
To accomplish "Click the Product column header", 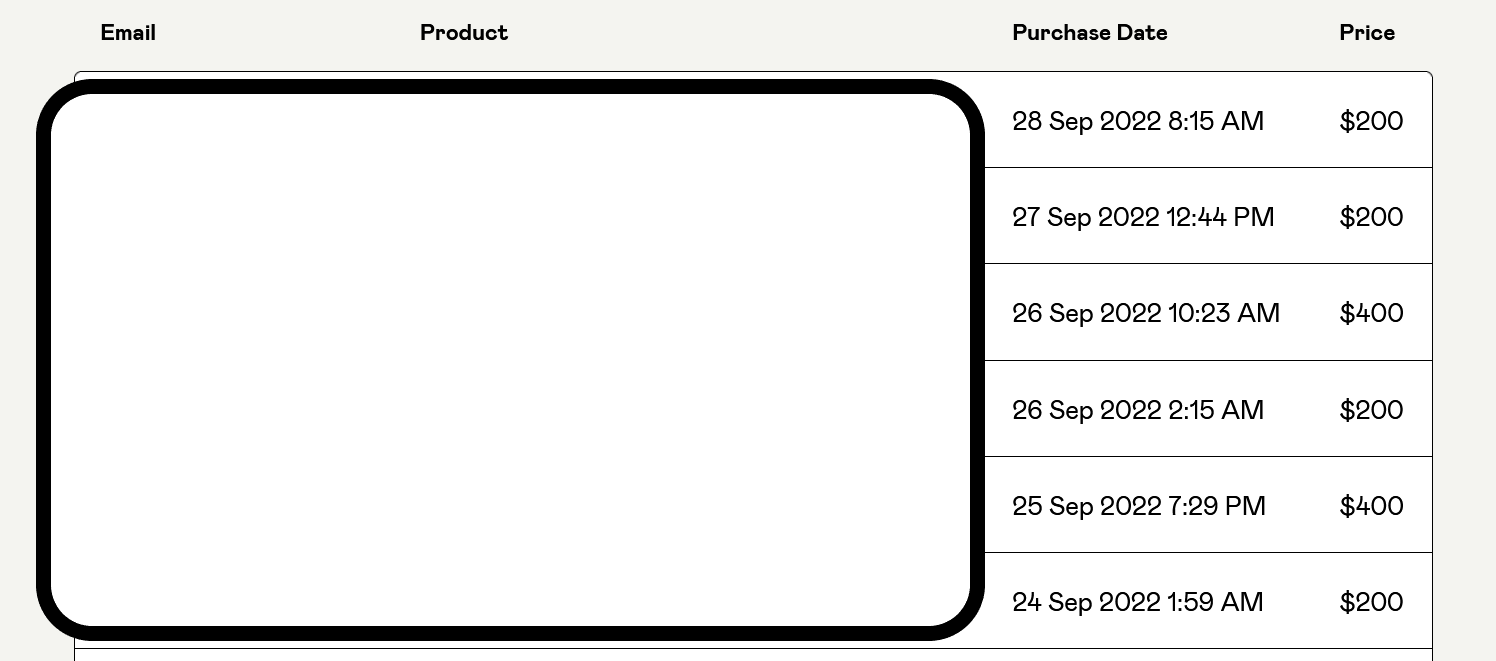I will 464,33.
